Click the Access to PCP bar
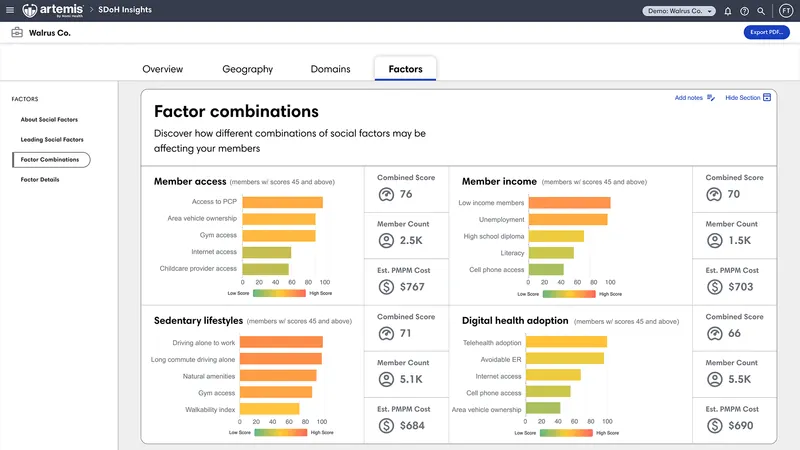800x450 pixels. click(x=282, y=202)
